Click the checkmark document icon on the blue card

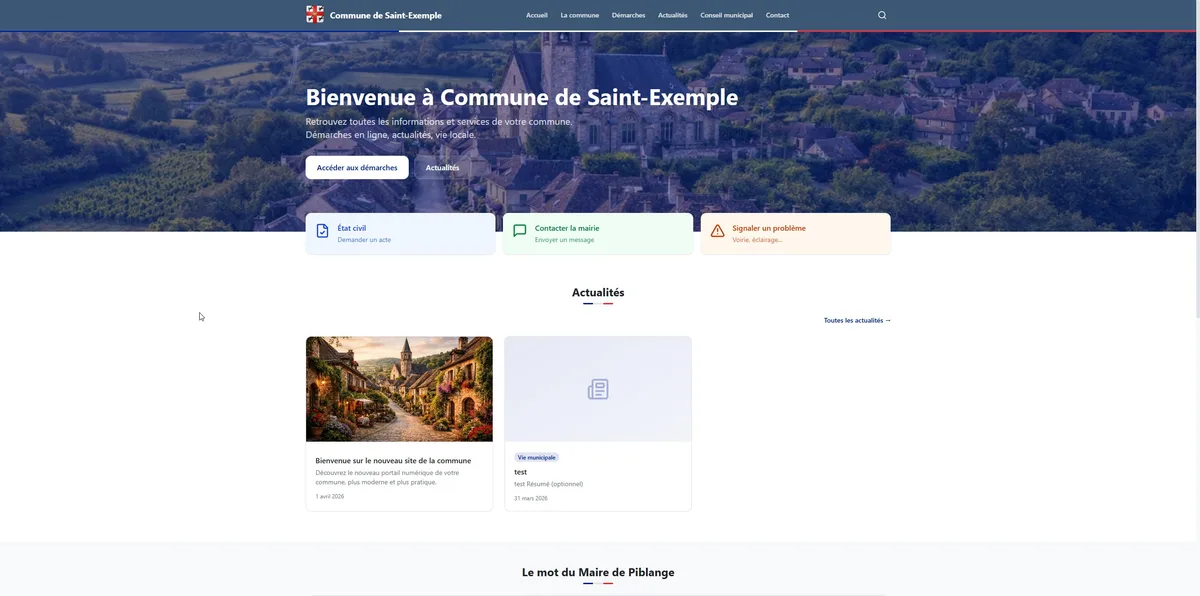[x=321, y=229]
